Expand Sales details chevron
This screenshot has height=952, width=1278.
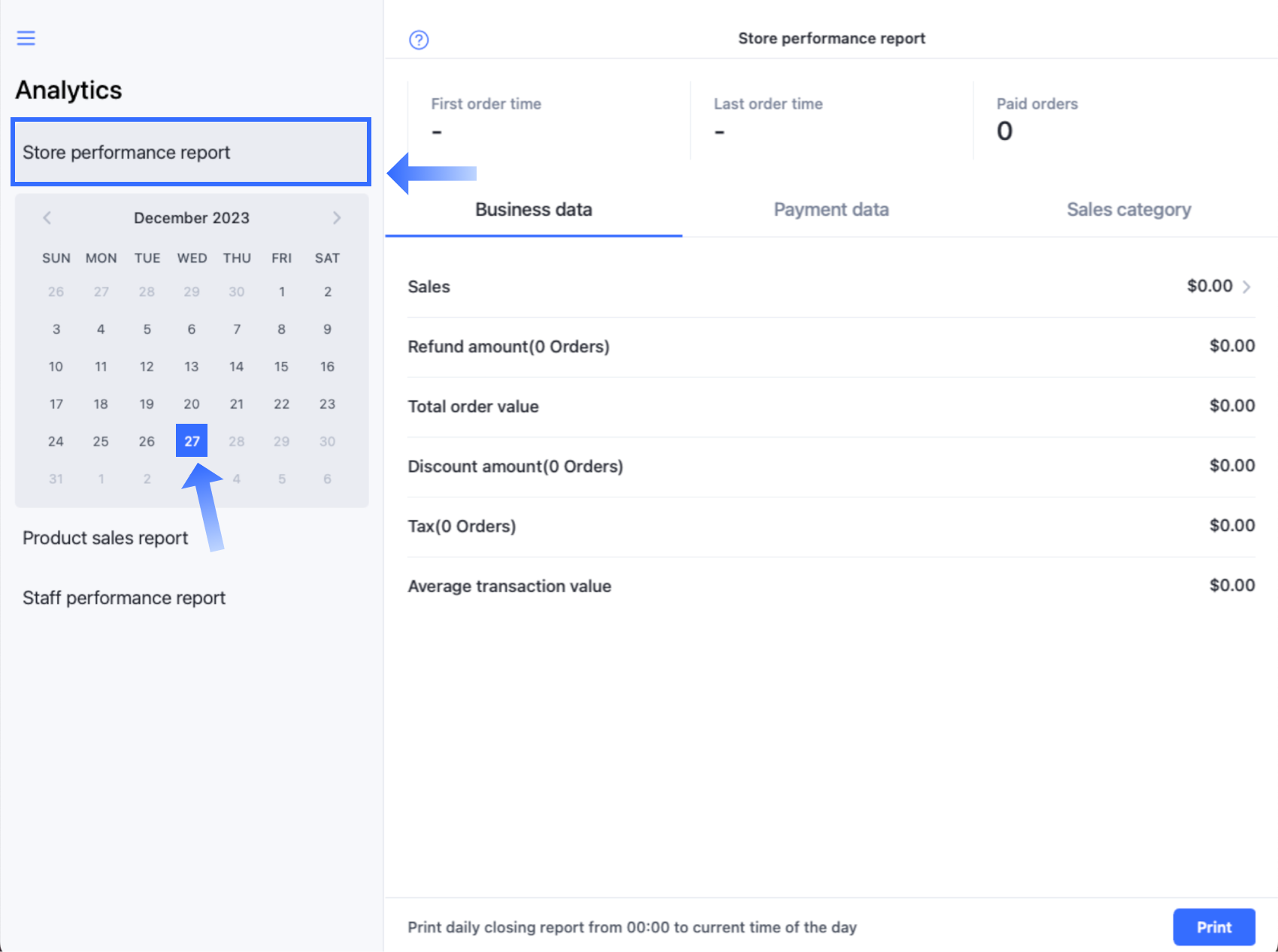click(x=1246, y=287)
